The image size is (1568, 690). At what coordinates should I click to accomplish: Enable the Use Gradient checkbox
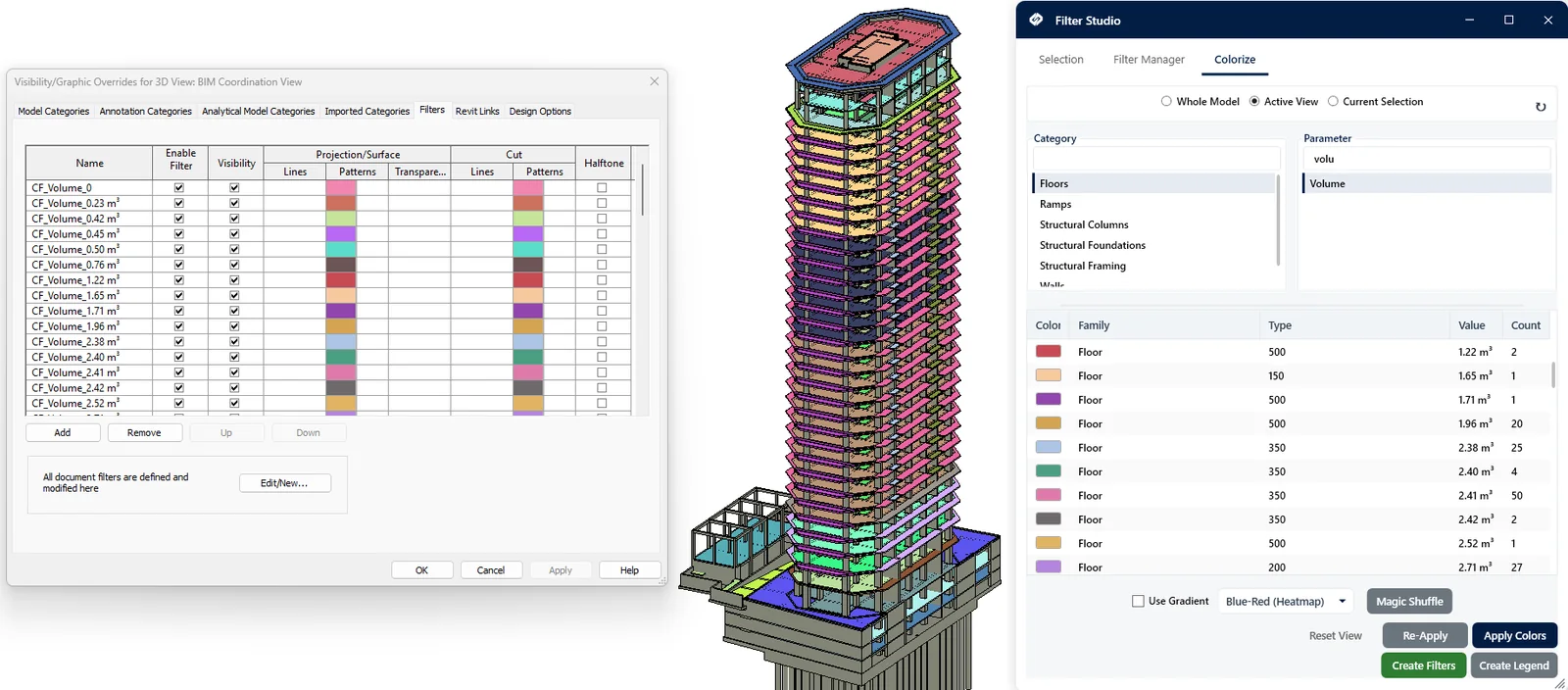pyautogui.click(x=1138, y=601)
